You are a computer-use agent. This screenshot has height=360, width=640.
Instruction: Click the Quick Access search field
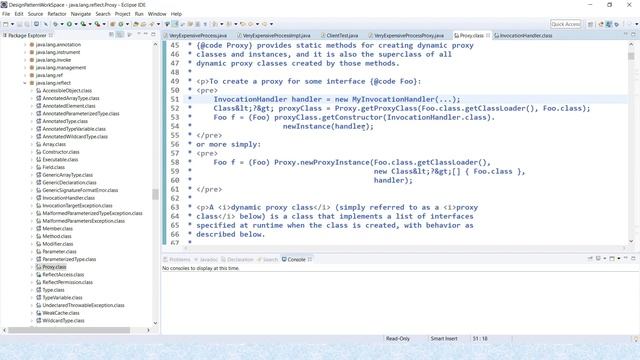click(x=565, y=24)
